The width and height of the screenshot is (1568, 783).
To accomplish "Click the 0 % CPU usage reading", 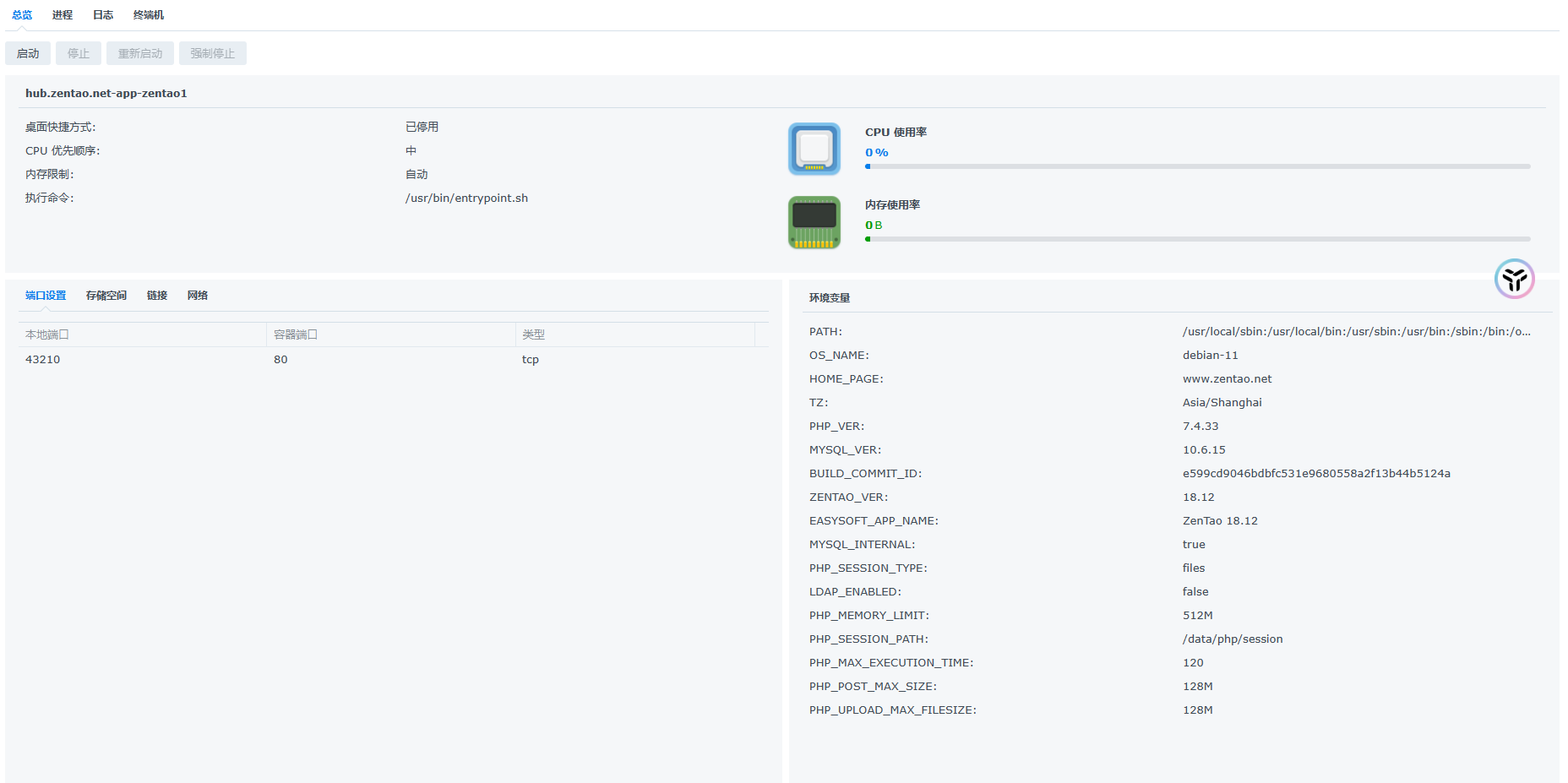I will pos(877,153).
